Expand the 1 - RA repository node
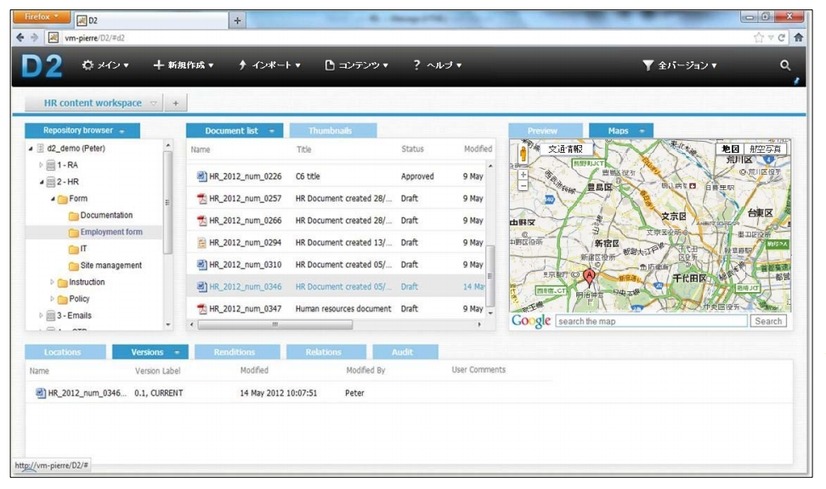This screenshot has width=826, height=489. [x=41, y=165]
